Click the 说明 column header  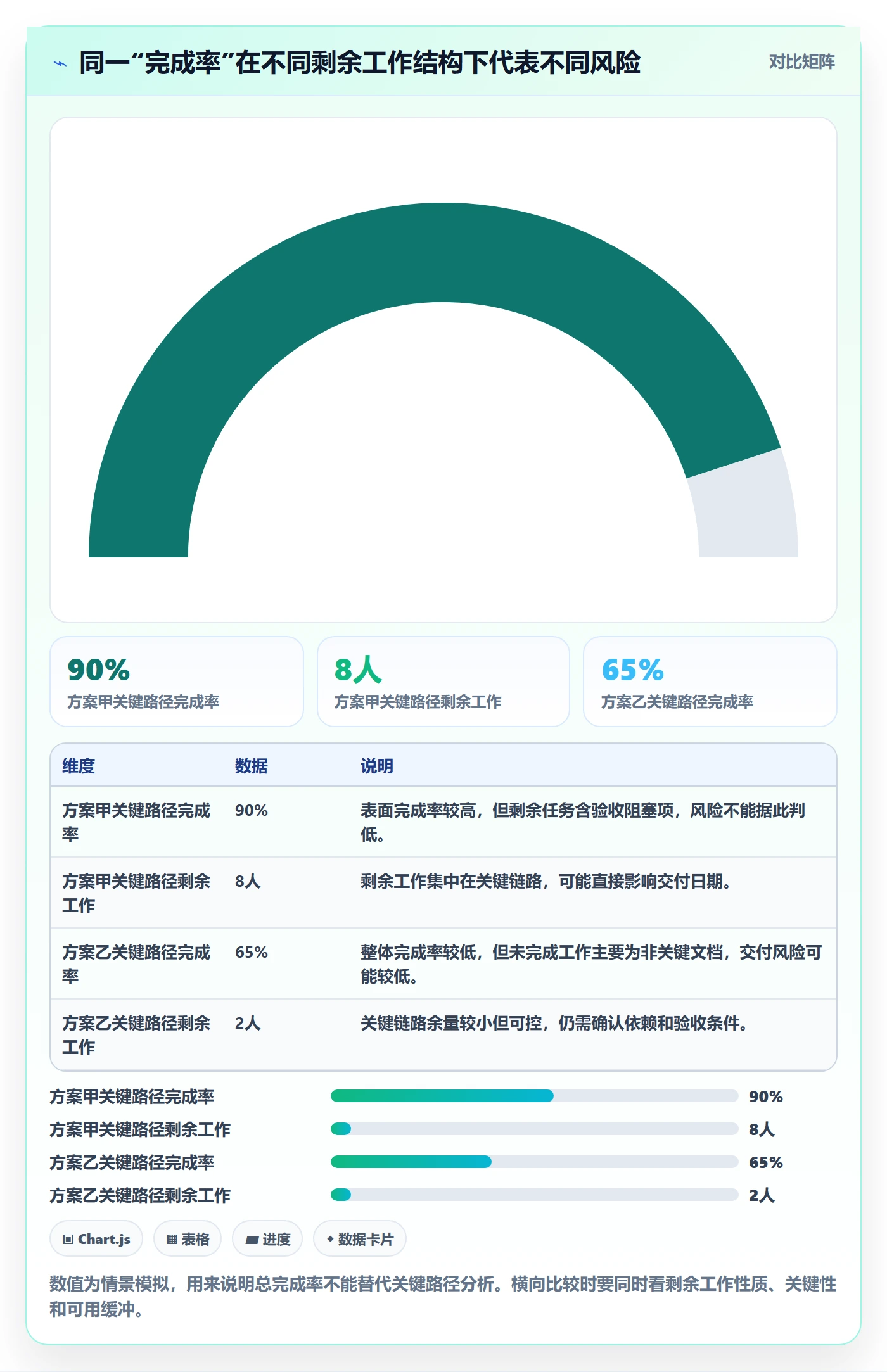click(x=377, y=766)
